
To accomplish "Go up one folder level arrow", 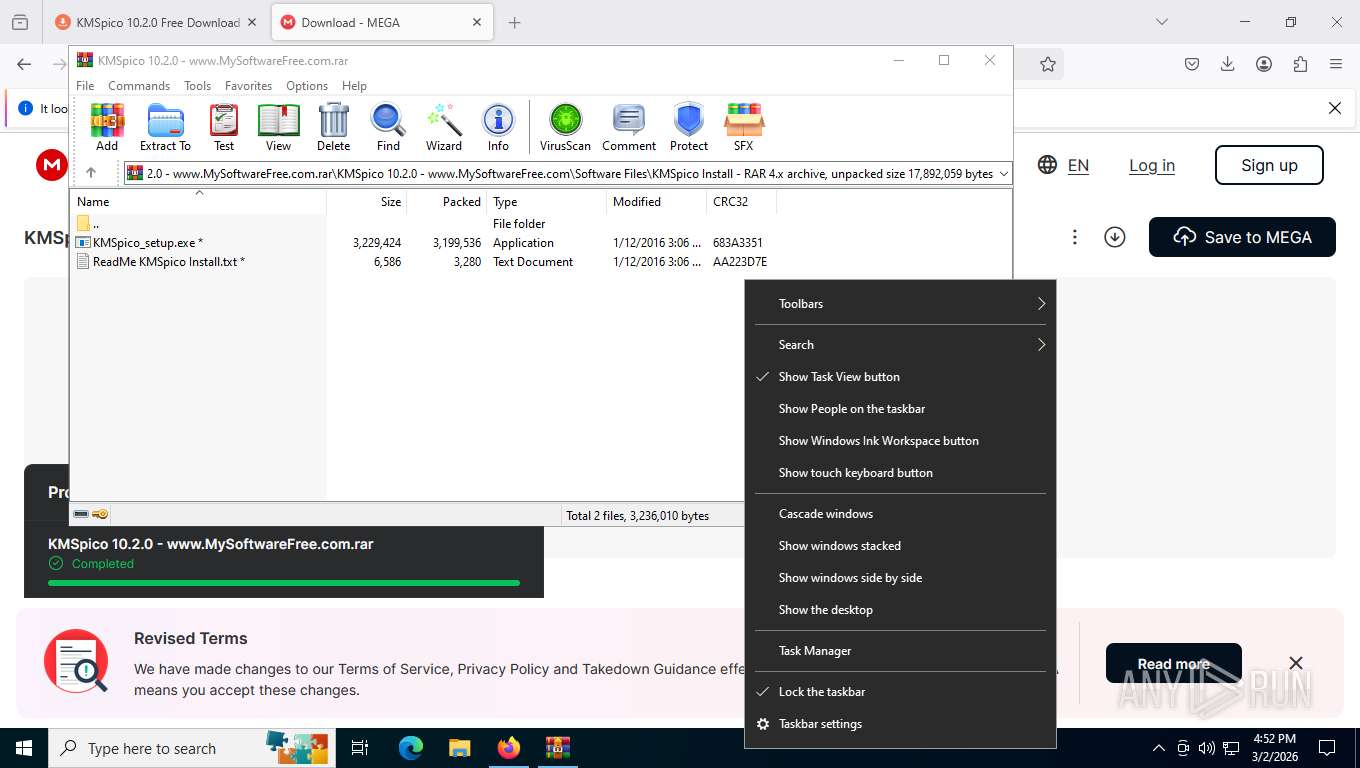I will pyautogui.click(x=91, y=173).
